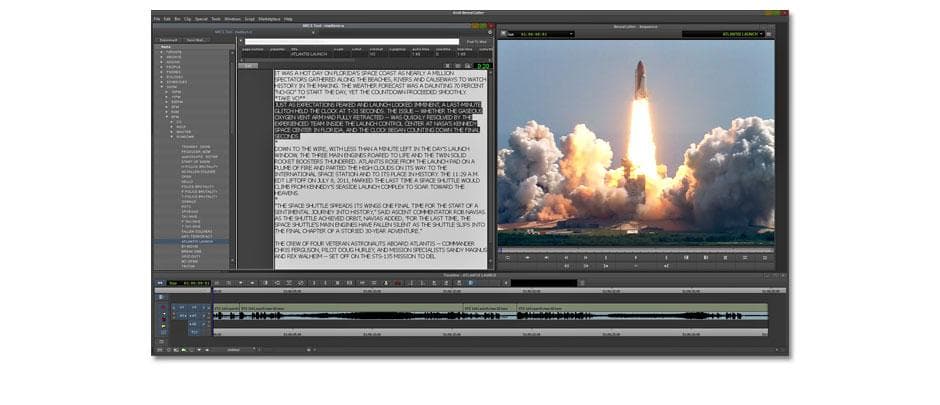
Task: Click the Disconnect button
Action: coord(169,40)
